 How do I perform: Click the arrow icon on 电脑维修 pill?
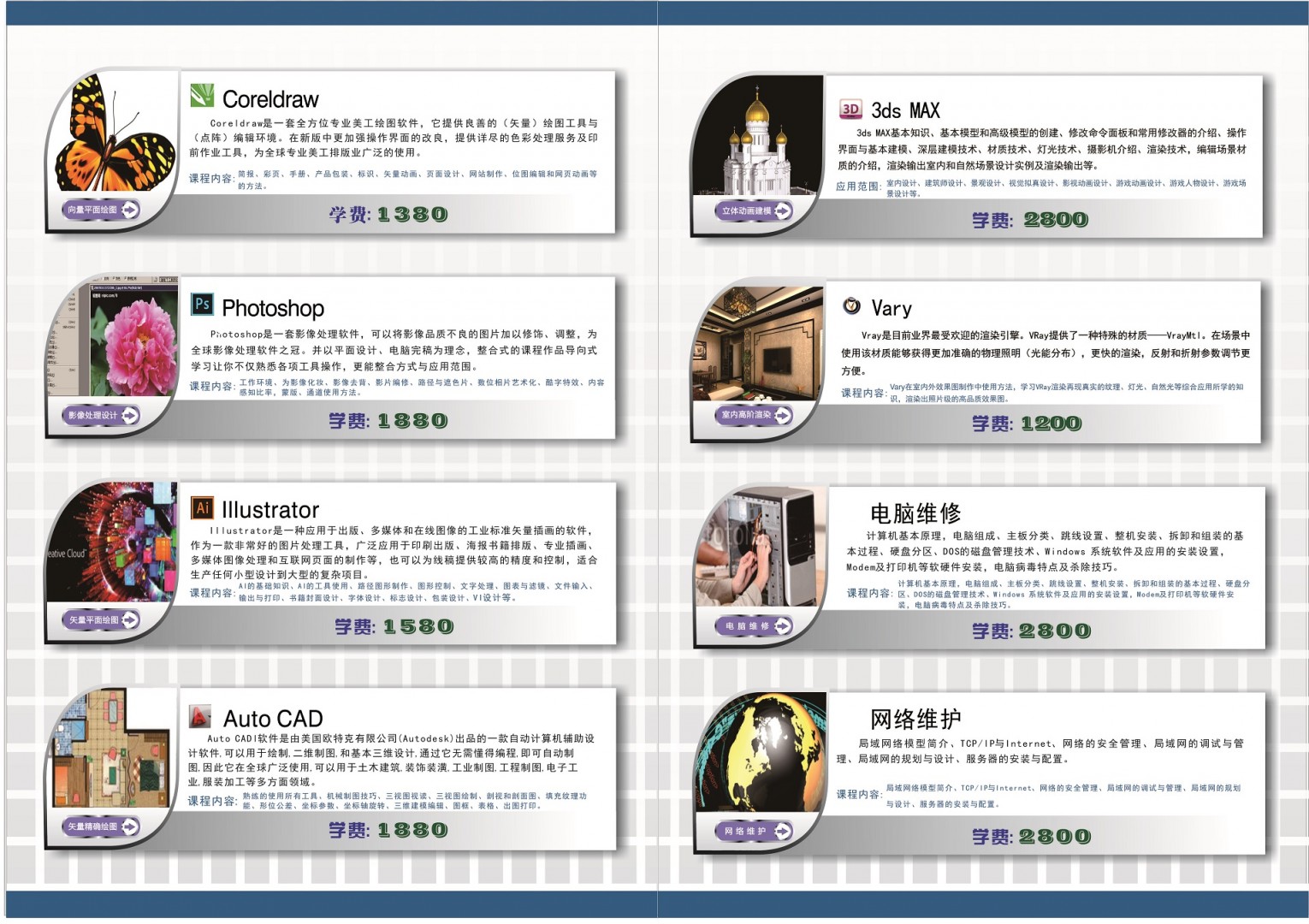782,626
